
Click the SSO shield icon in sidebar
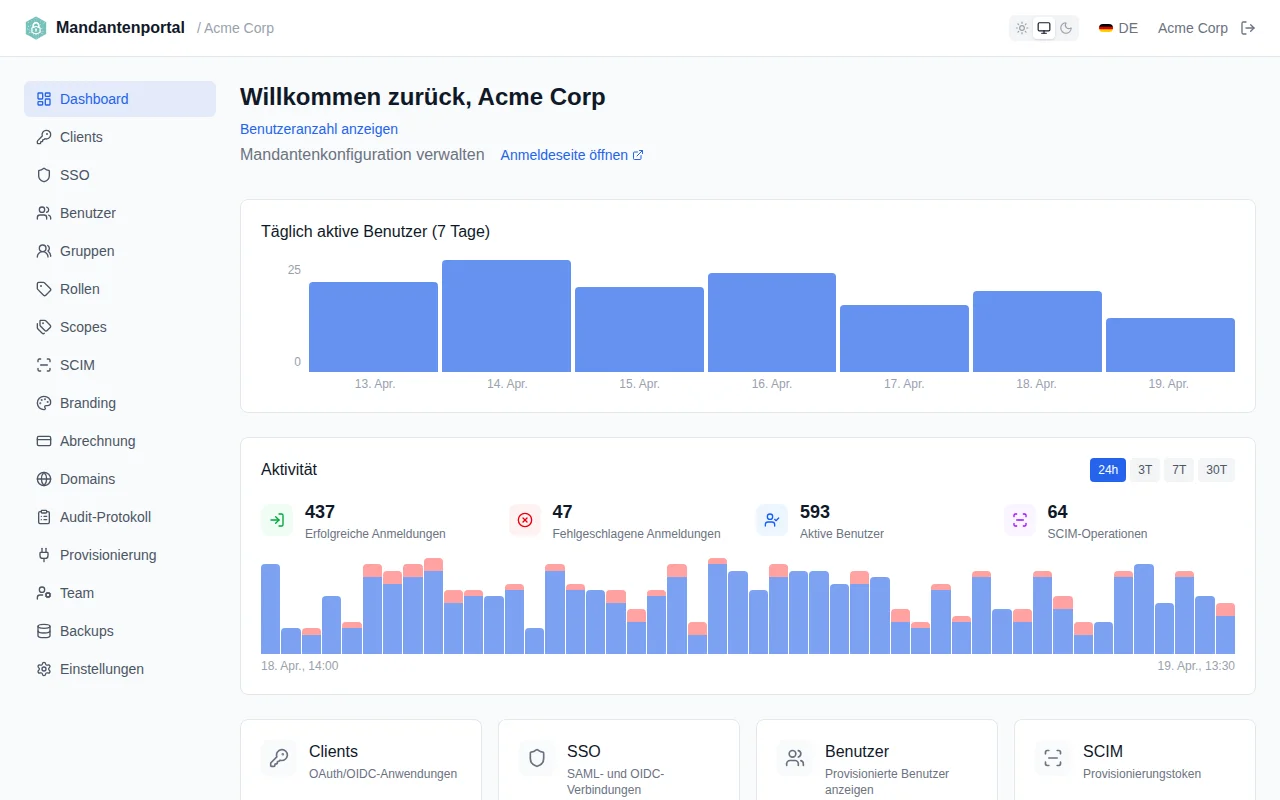point(44,175)
